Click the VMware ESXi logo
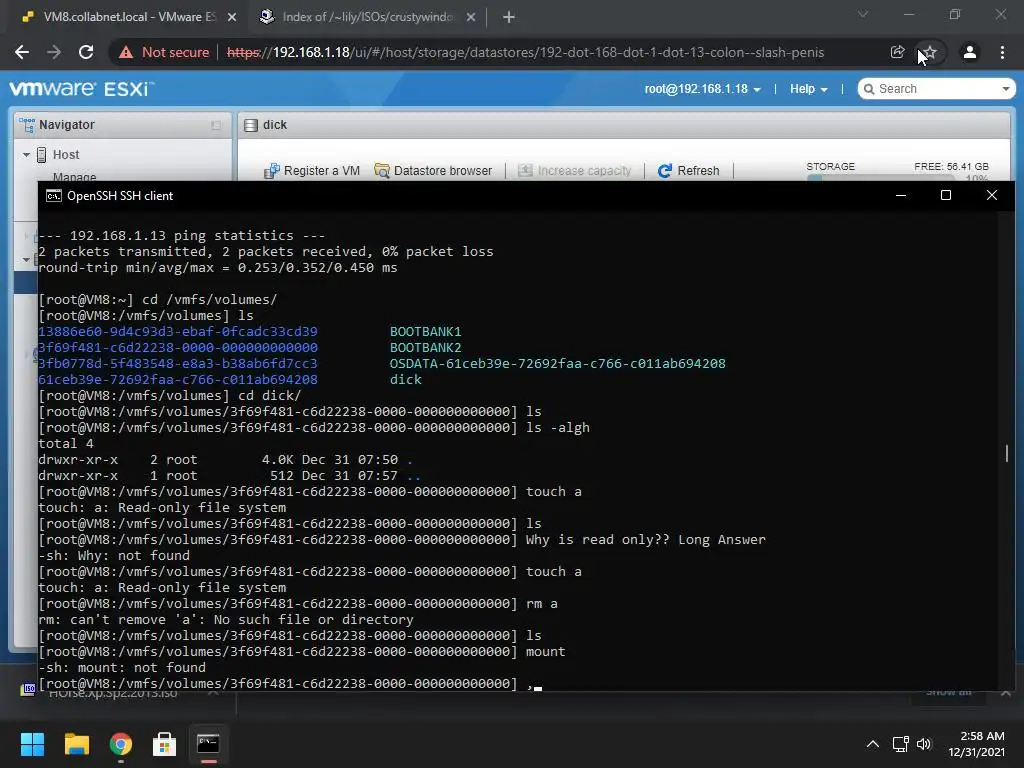The height and width of the screenshot is (768, 1024). coord(82,88)
